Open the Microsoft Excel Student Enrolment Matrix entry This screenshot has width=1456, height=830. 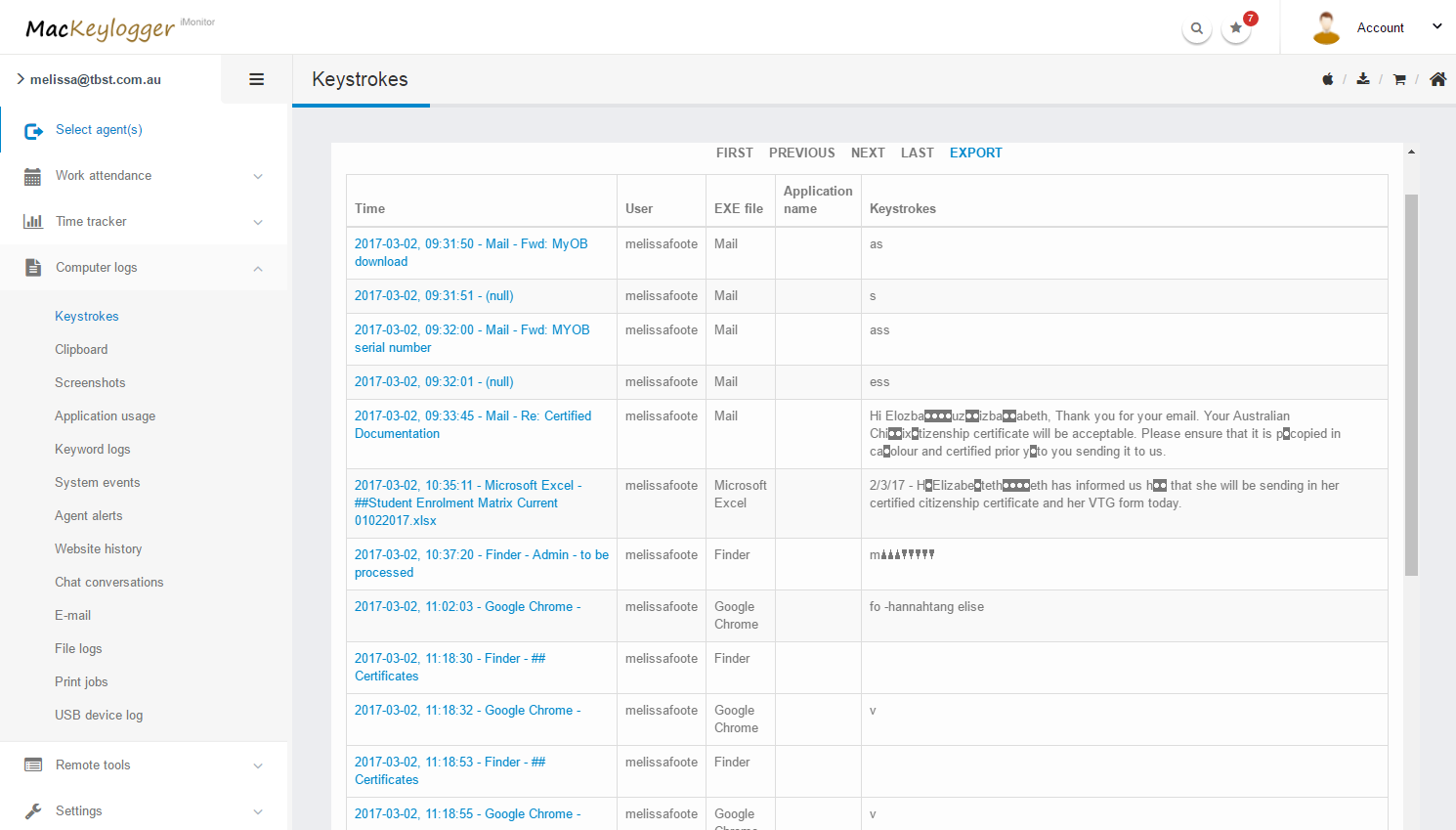point(467,502)
